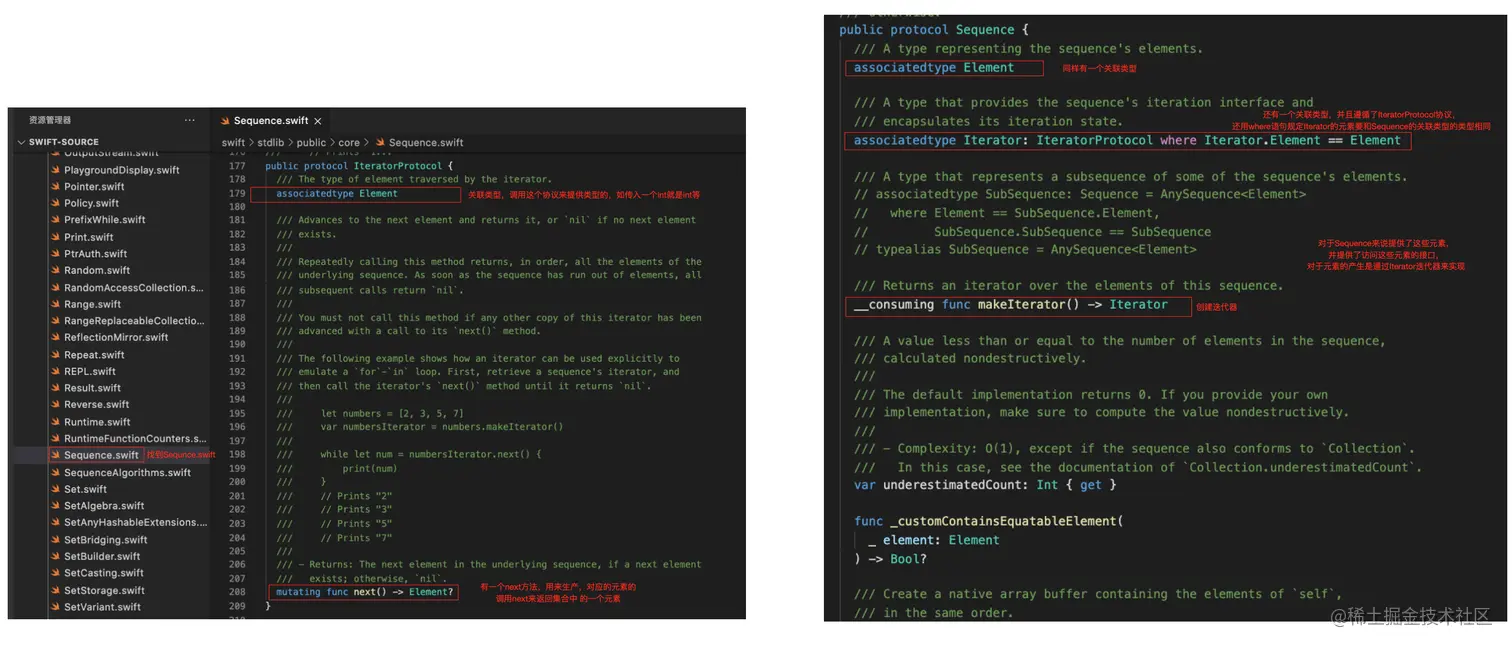Screen dimensions: 1512x647
Task: Click the Swift icon beside PrefixWhile.swift
Action: point(56,220)
